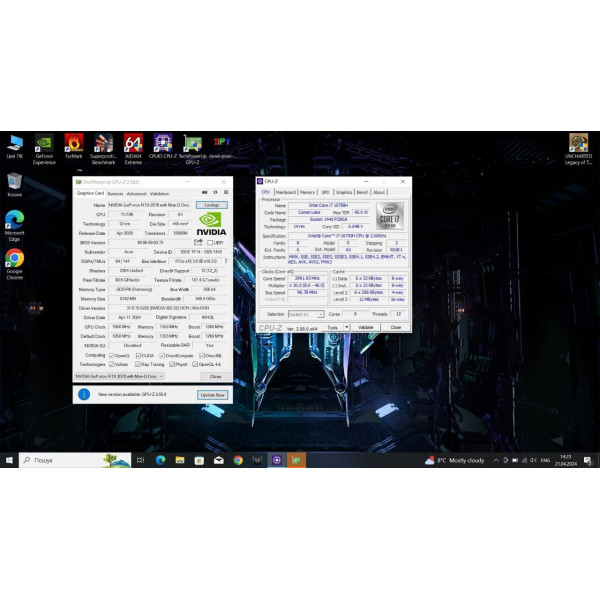Switch to CPU-Z via its taskbar icon
600x600 pixels.
point(277,460)
